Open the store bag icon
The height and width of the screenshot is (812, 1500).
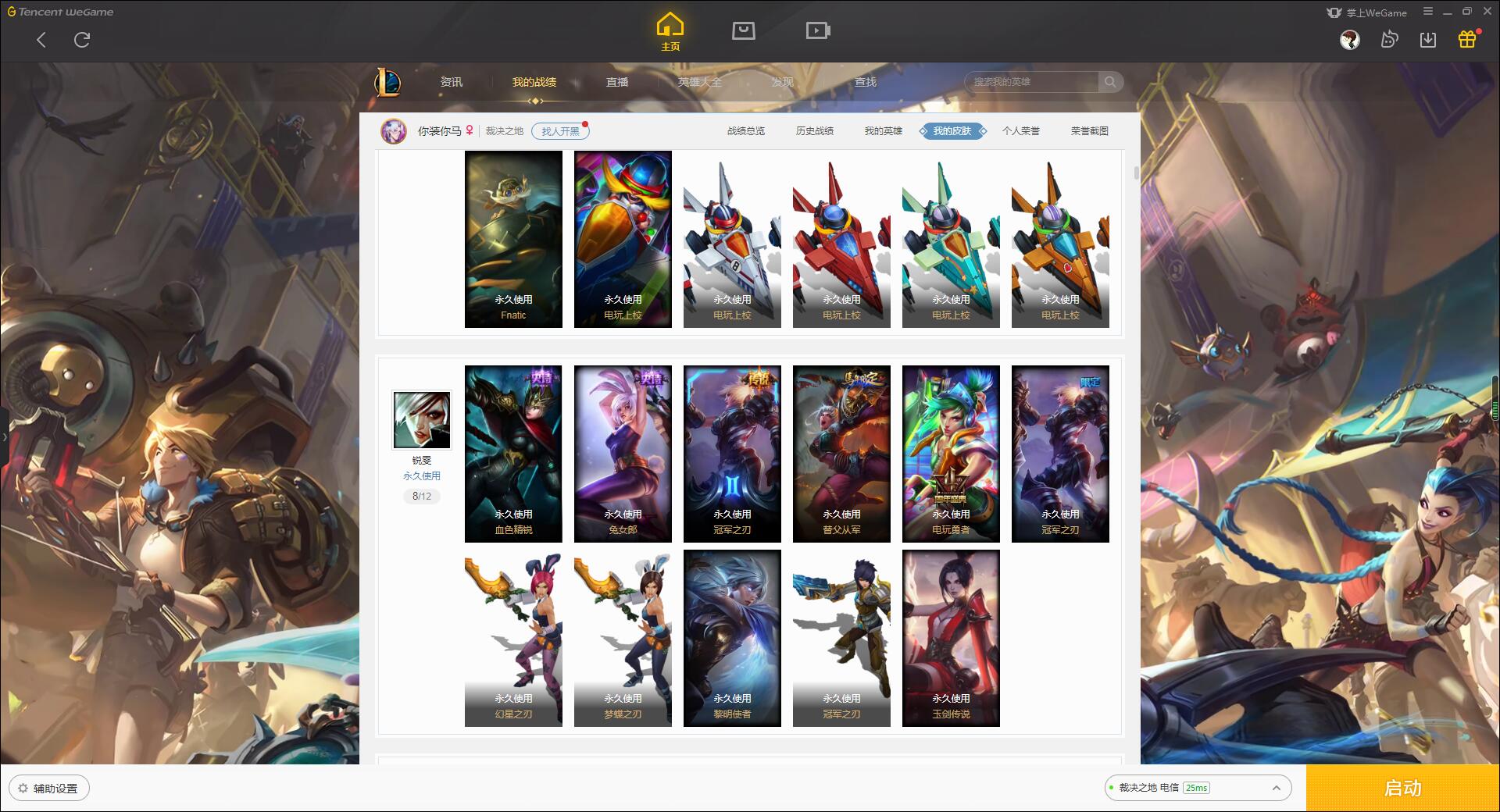click(744, 31)
